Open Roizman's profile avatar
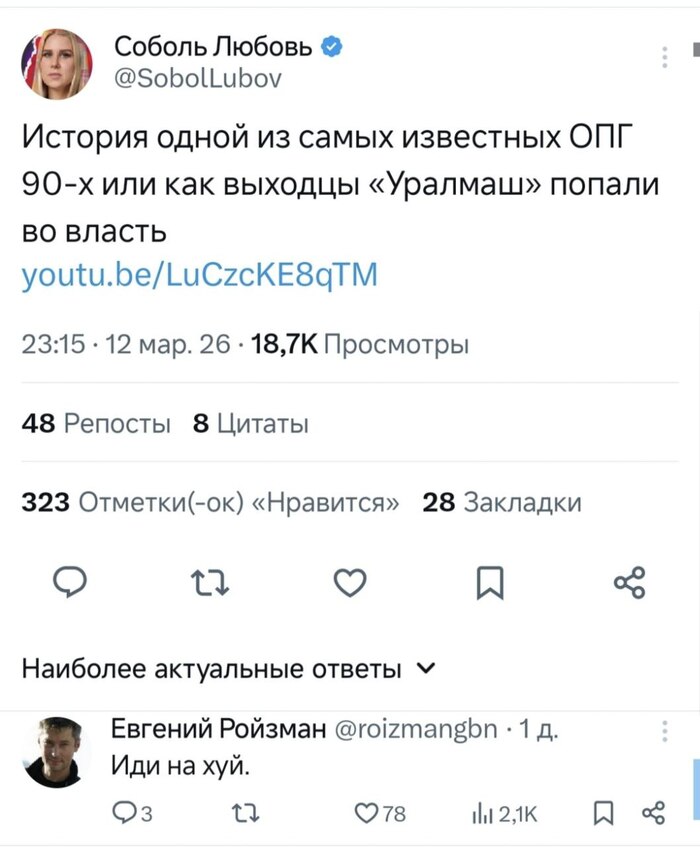Screen dimensions: 700x847 click(x=52, y=751)
